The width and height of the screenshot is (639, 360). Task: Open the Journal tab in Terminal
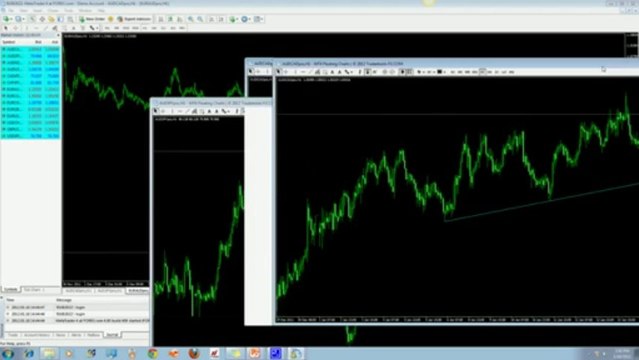coord(112,335)
